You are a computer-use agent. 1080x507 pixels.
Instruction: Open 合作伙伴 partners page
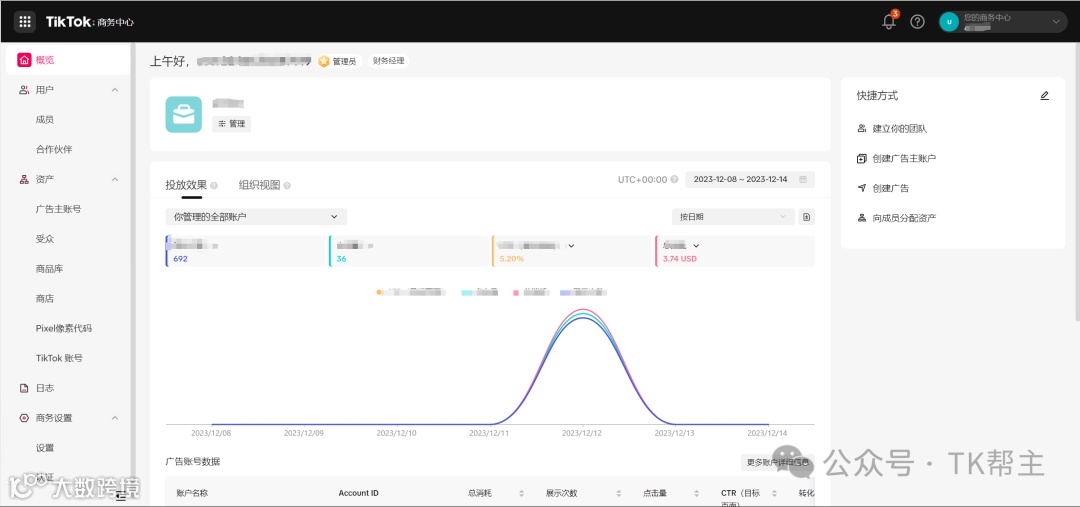(54, 149)
